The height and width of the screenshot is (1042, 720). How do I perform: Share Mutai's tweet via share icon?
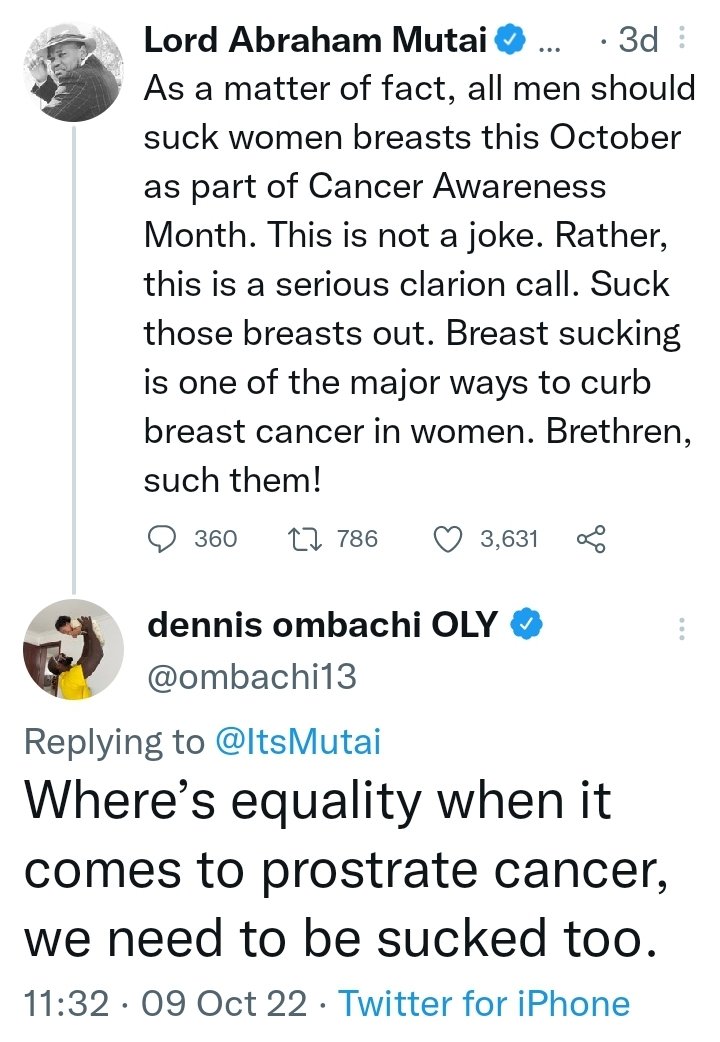pos(591,540)
